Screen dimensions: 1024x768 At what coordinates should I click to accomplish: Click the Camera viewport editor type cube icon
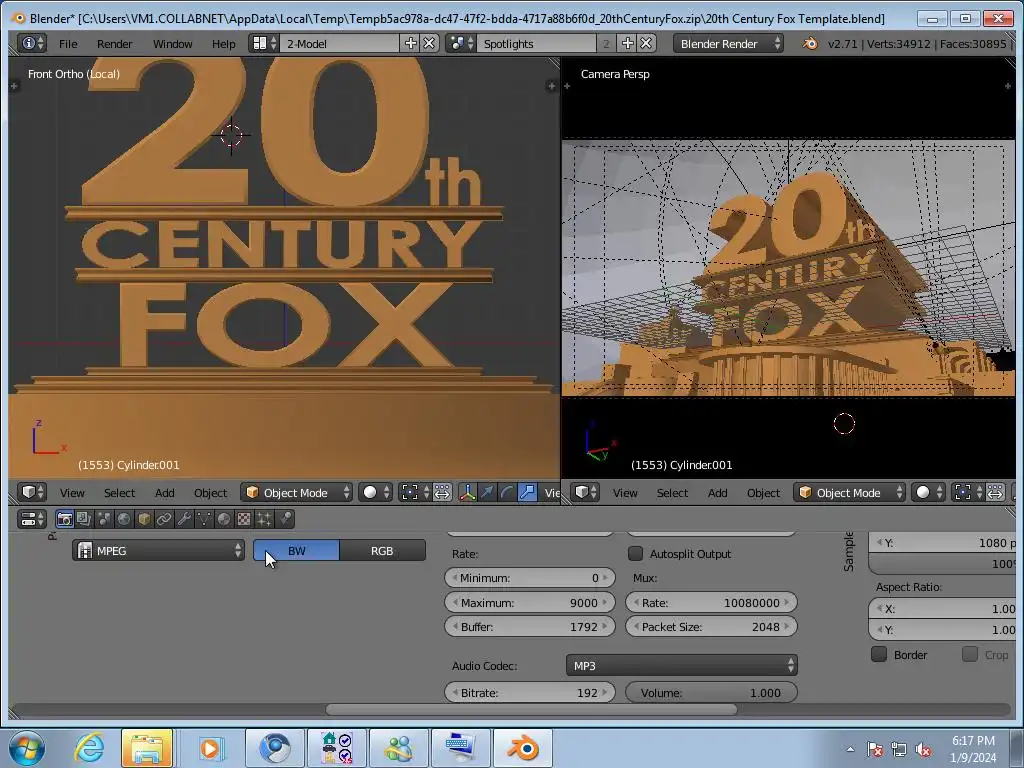coord(584,492)
